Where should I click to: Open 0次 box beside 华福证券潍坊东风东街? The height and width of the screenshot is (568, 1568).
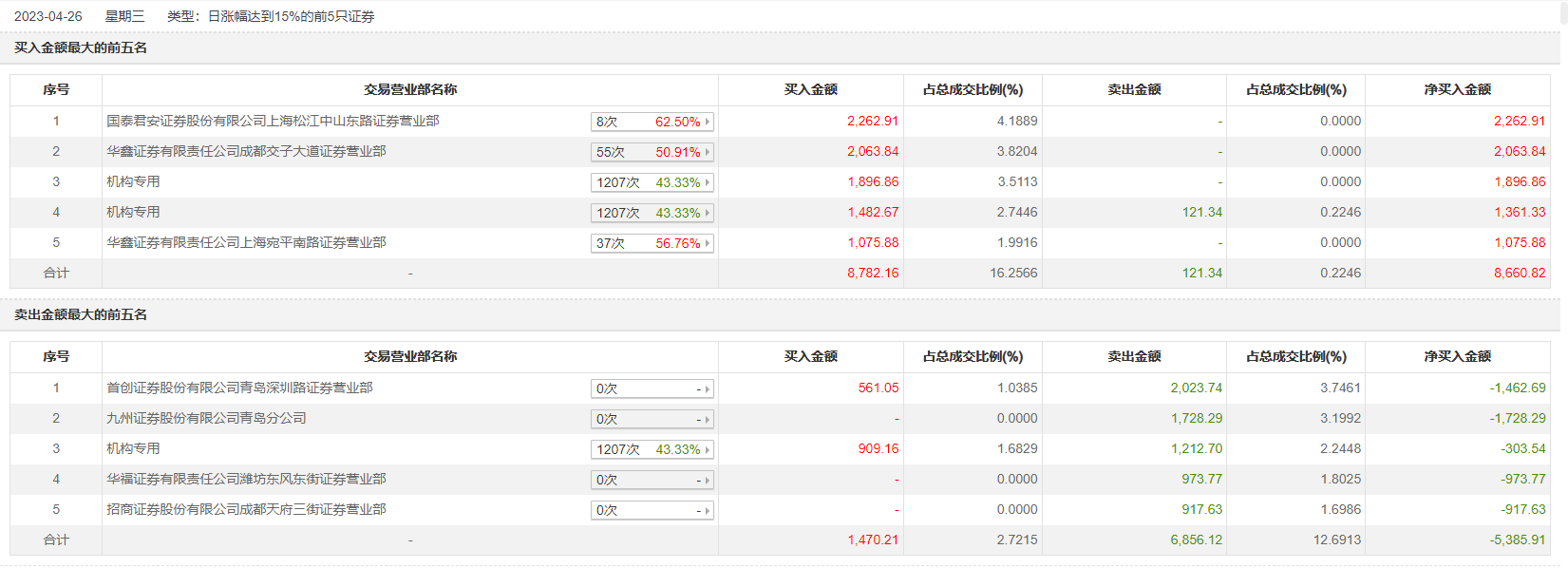(652, 480)
